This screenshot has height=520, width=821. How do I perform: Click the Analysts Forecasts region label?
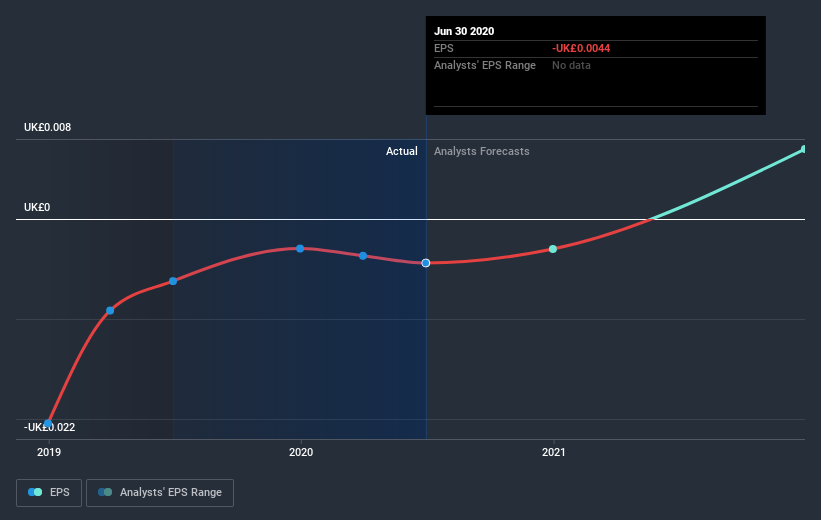pos(482,151)
